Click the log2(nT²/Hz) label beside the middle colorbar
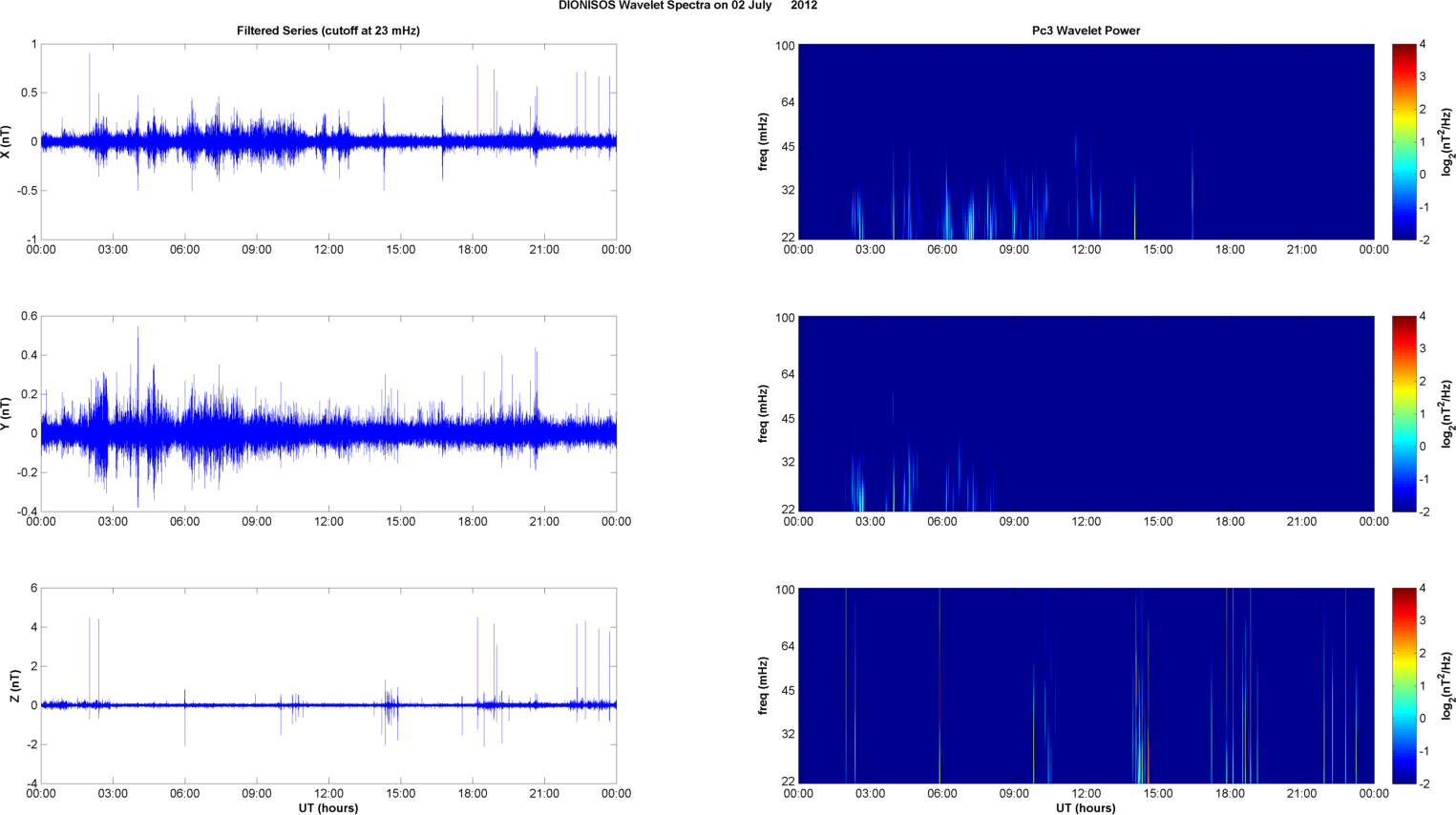The width and height of the screenshot is (1456, 815). coord(1447,414)
